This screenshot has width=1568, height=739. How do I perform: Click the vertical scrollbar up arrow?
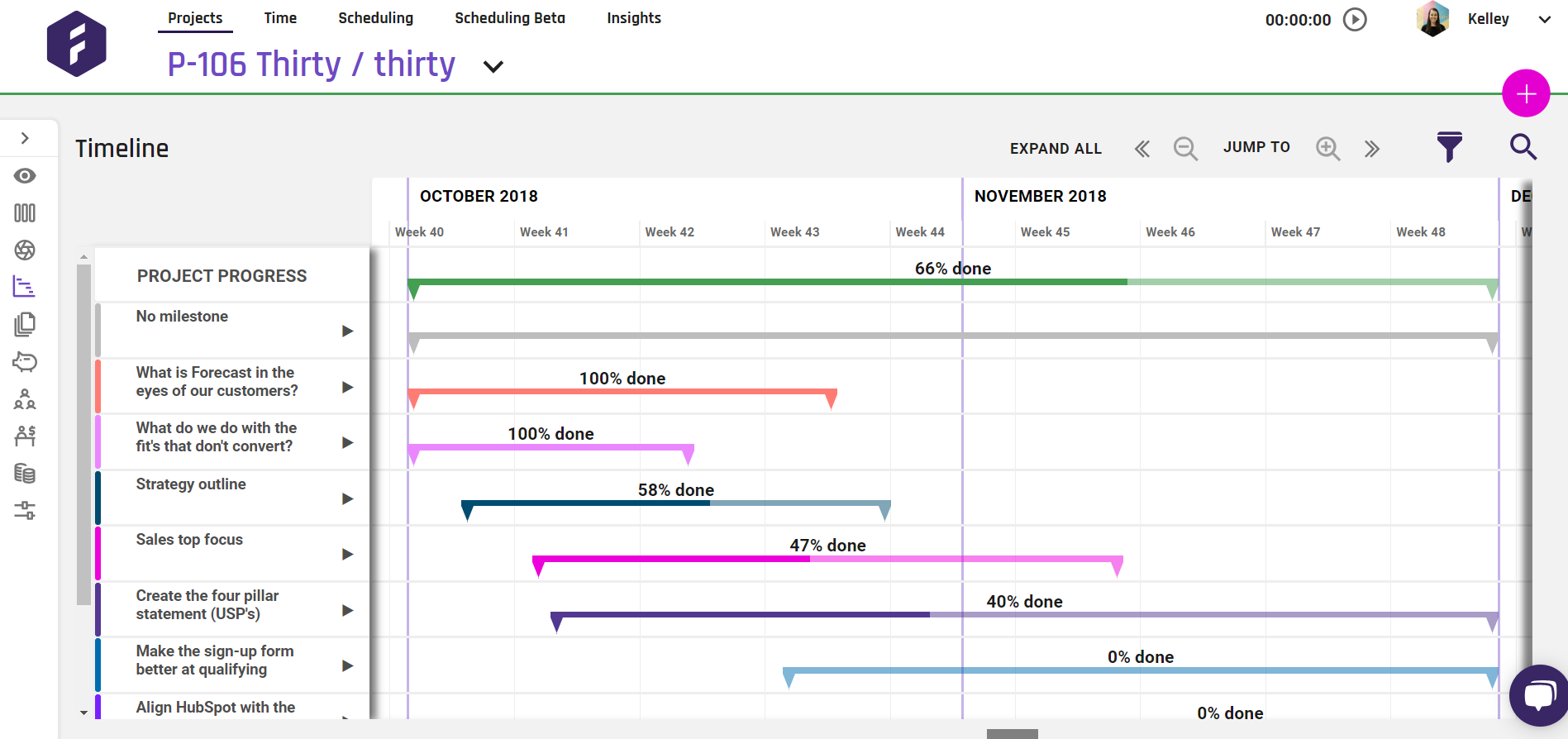pos(83,256)
